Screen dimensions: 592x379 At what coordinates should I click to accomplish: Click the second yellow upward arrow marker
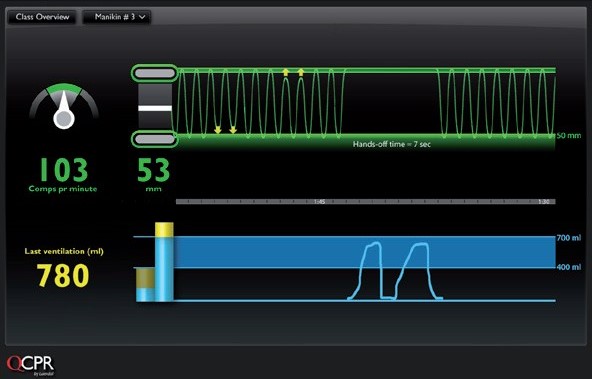tap(301, 72)
